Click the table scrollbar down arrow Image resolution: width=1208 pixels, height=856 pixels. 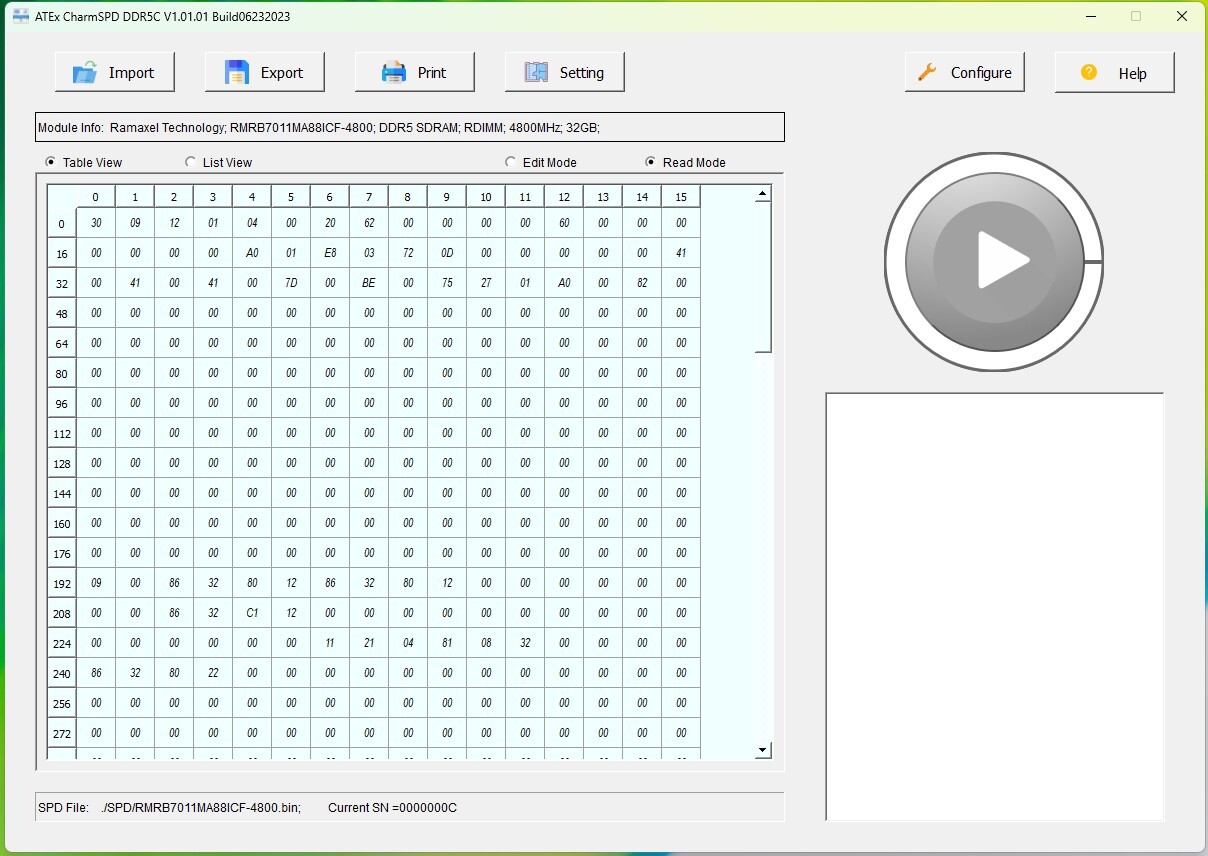[763, 749]
